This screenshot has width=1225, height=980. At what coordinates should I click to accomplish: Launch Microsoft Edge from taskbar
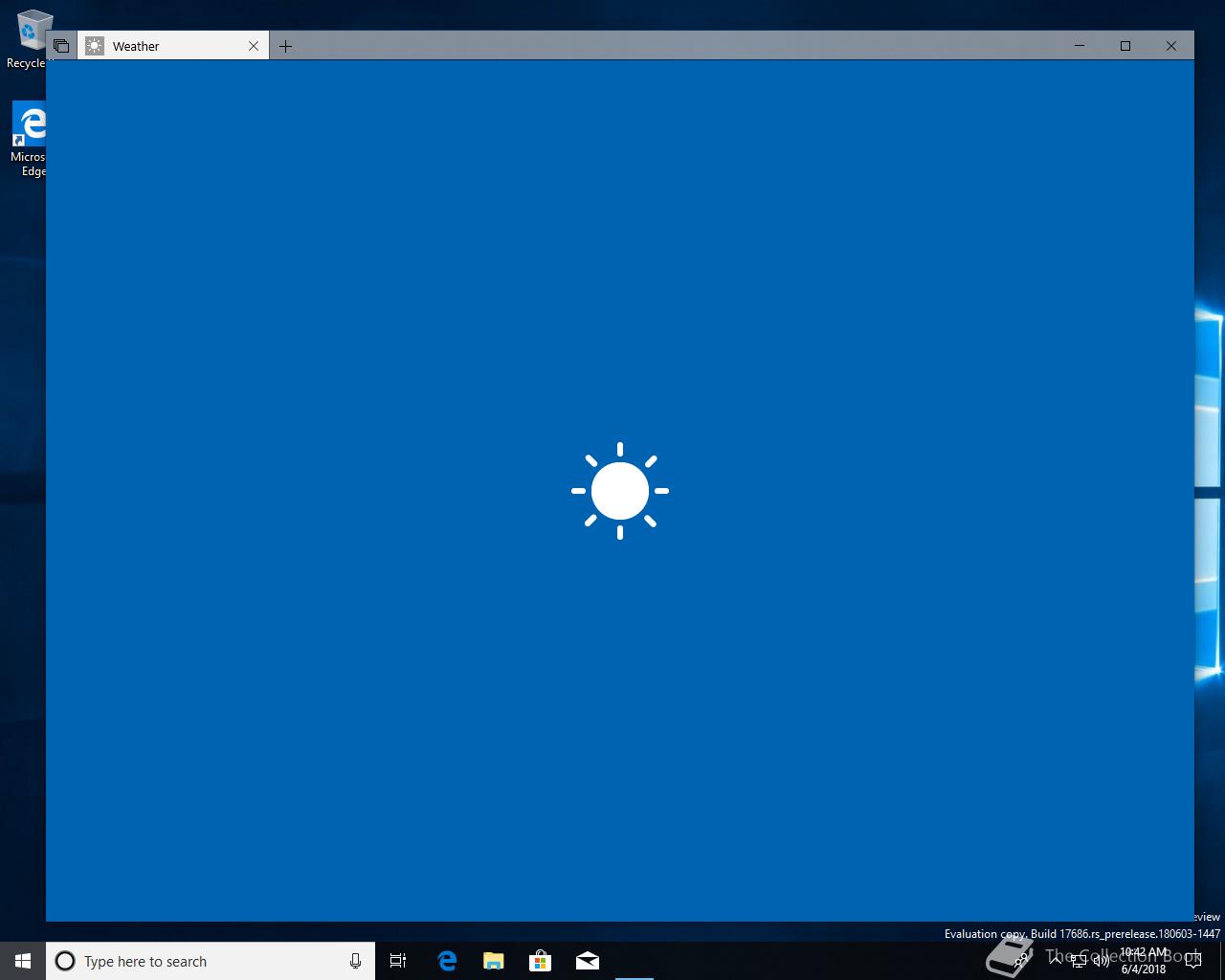click(x=447, y=961)
